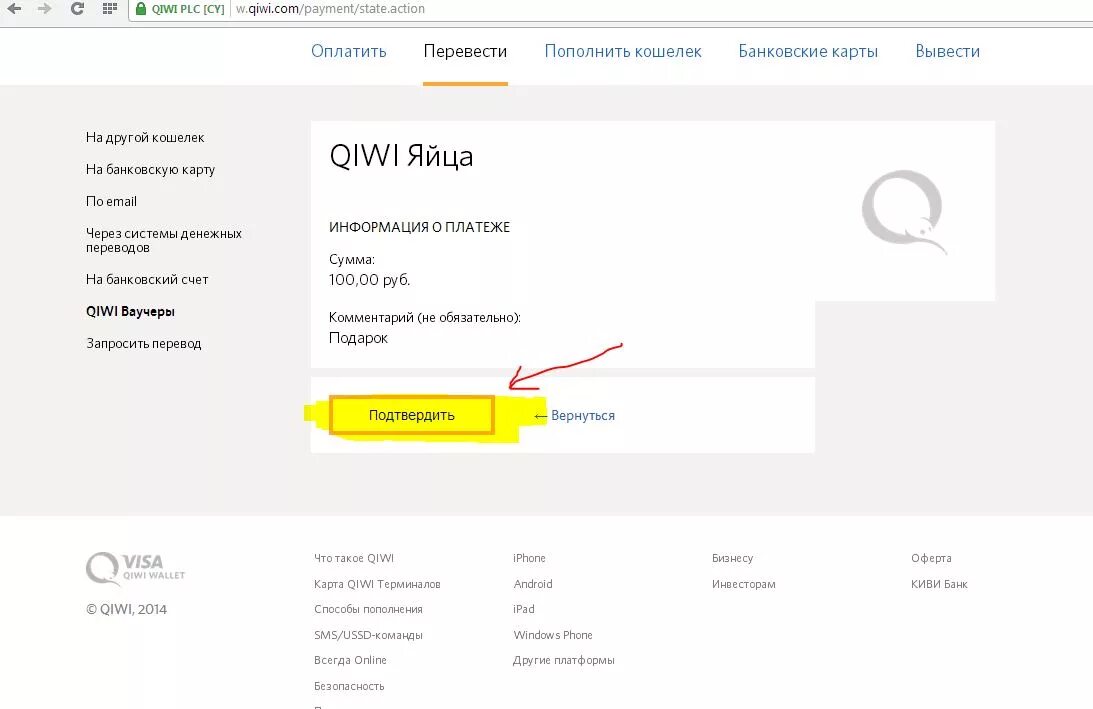Click the QIWI Яйца heading

click(402, 156)
